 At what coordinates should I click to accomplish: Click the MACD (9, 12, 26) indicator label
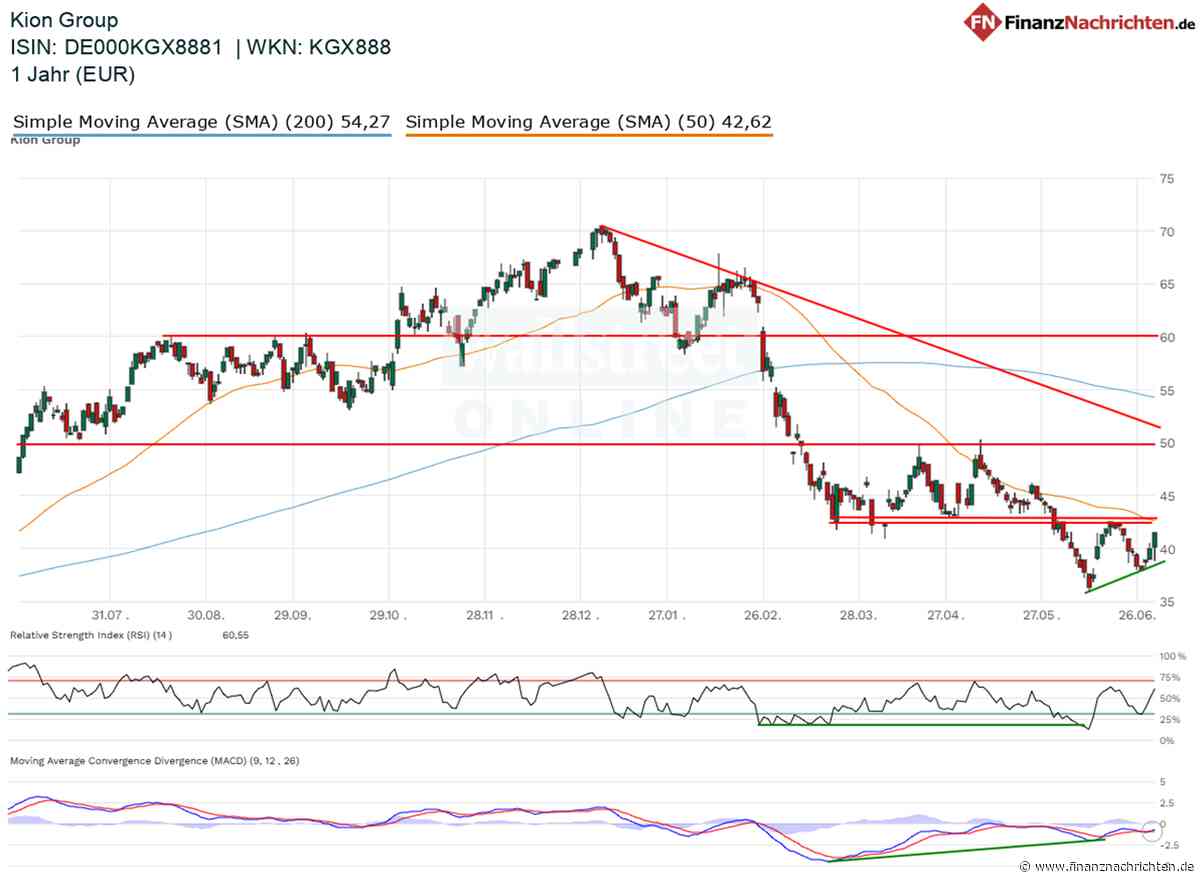pyautogui.click(x=154, y=761)
